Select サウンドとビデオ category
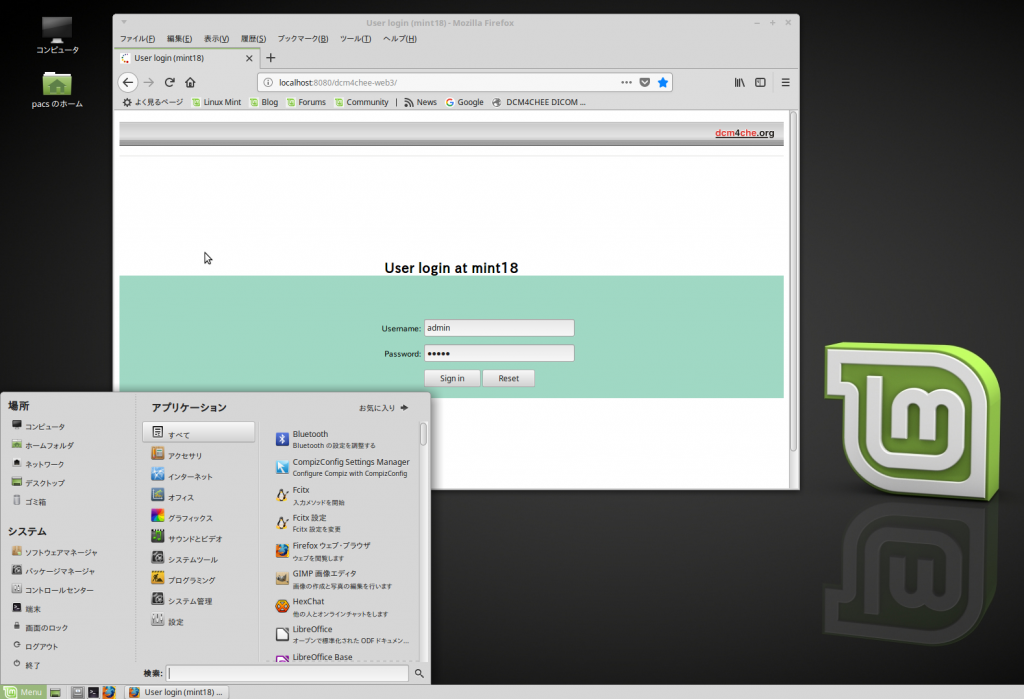 click(x=199, y=538)
